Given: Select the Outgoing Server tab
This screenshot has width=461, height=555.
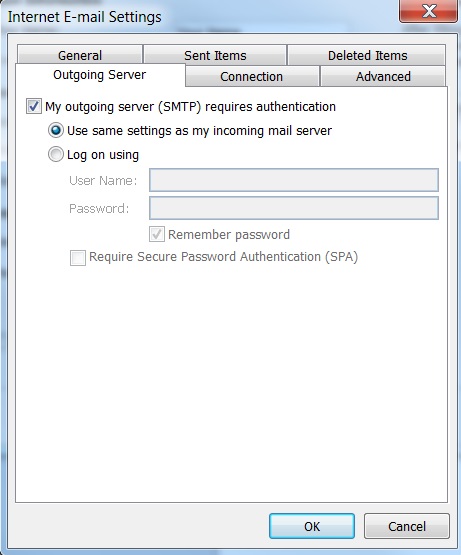Looking at the screenshot, I should (x=100, y=75).
